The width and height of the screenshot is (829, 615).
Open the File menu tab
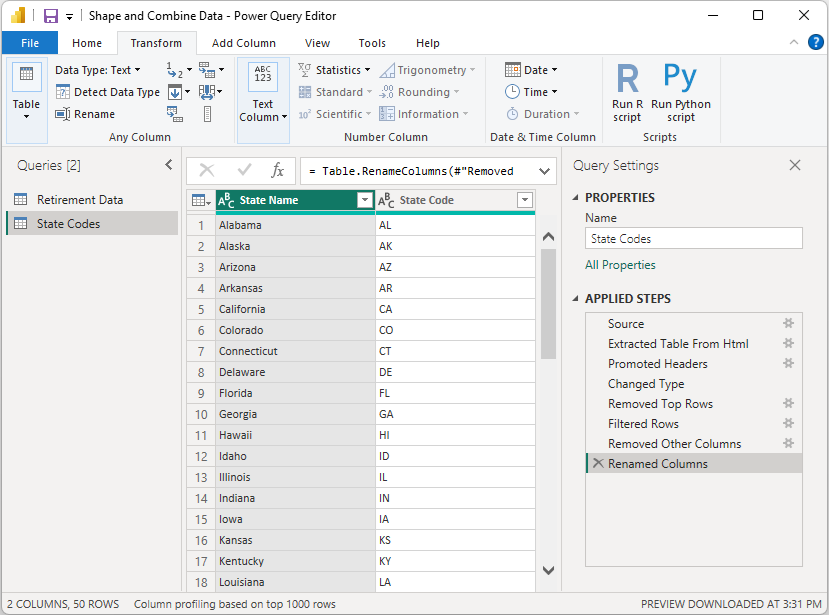30,43
